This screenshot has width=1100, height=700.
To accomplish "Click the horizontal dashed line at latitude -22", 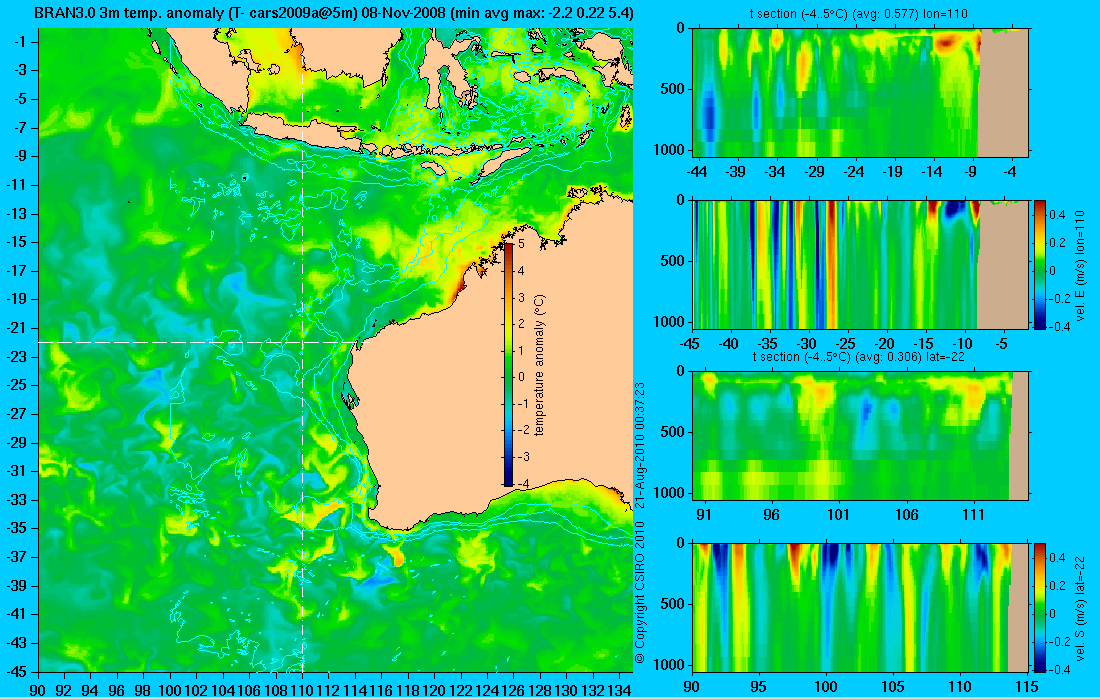I will pos(201,342).
